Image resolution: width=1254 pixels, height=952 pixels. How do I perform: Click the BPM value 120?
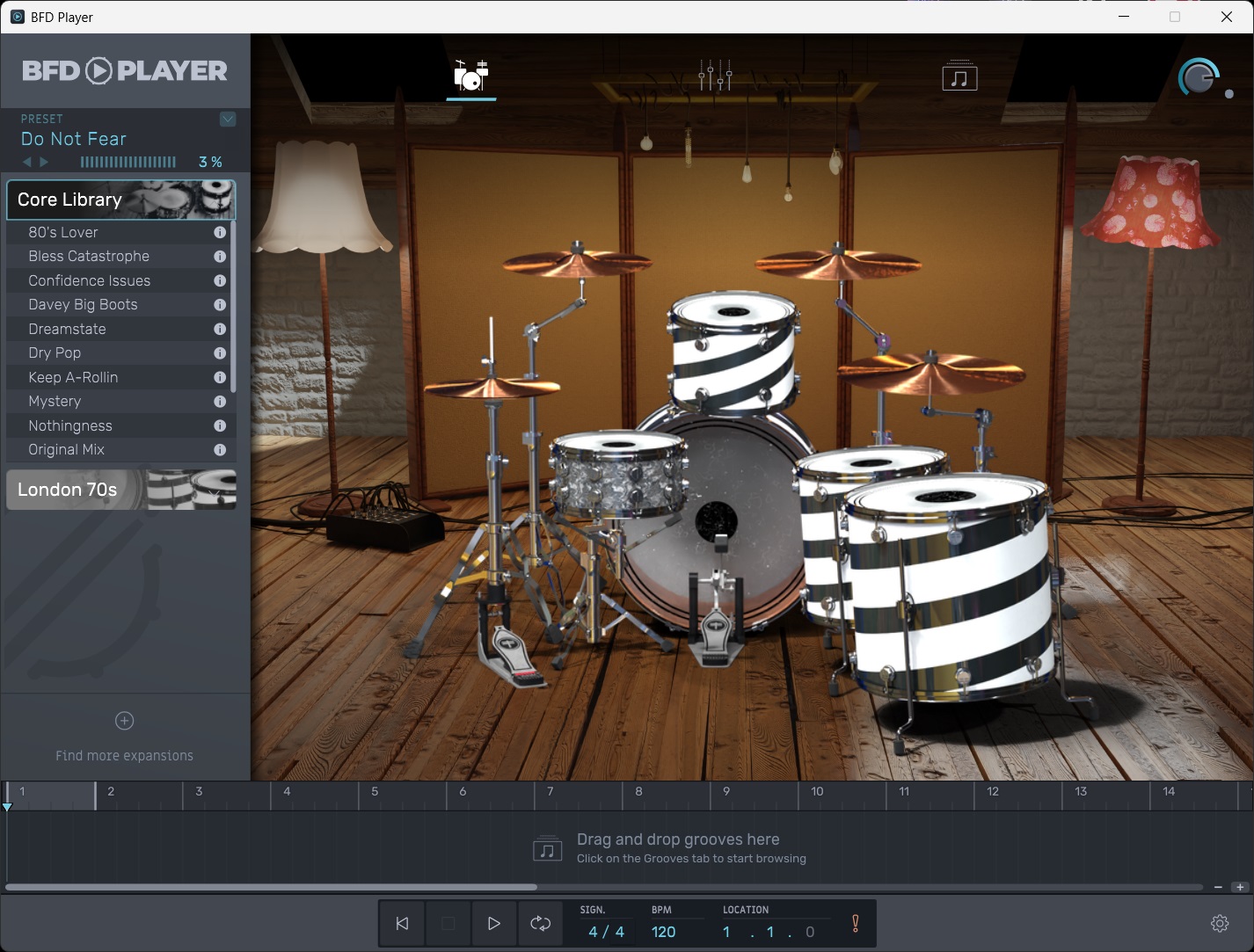tap(664, 932)
